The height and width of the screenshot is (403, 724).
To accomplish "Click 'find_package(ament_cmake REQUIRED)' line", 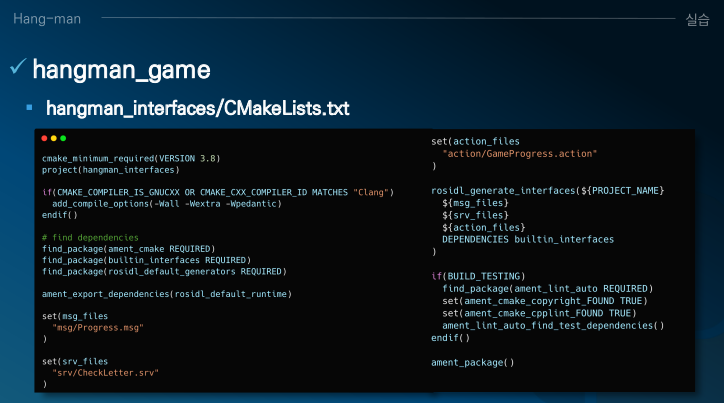I will point(128,249).
